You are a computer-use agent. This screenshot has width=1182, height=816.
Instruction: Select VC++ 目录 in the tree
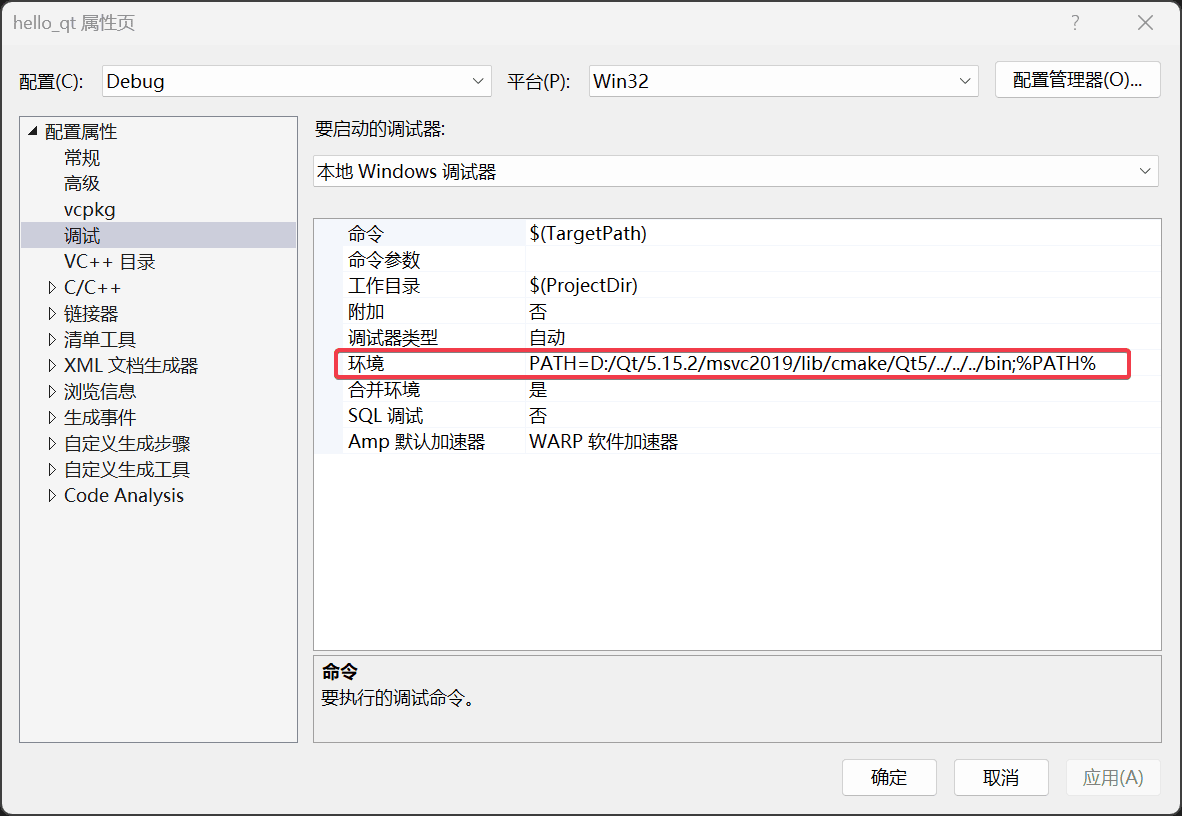point(110,262)
